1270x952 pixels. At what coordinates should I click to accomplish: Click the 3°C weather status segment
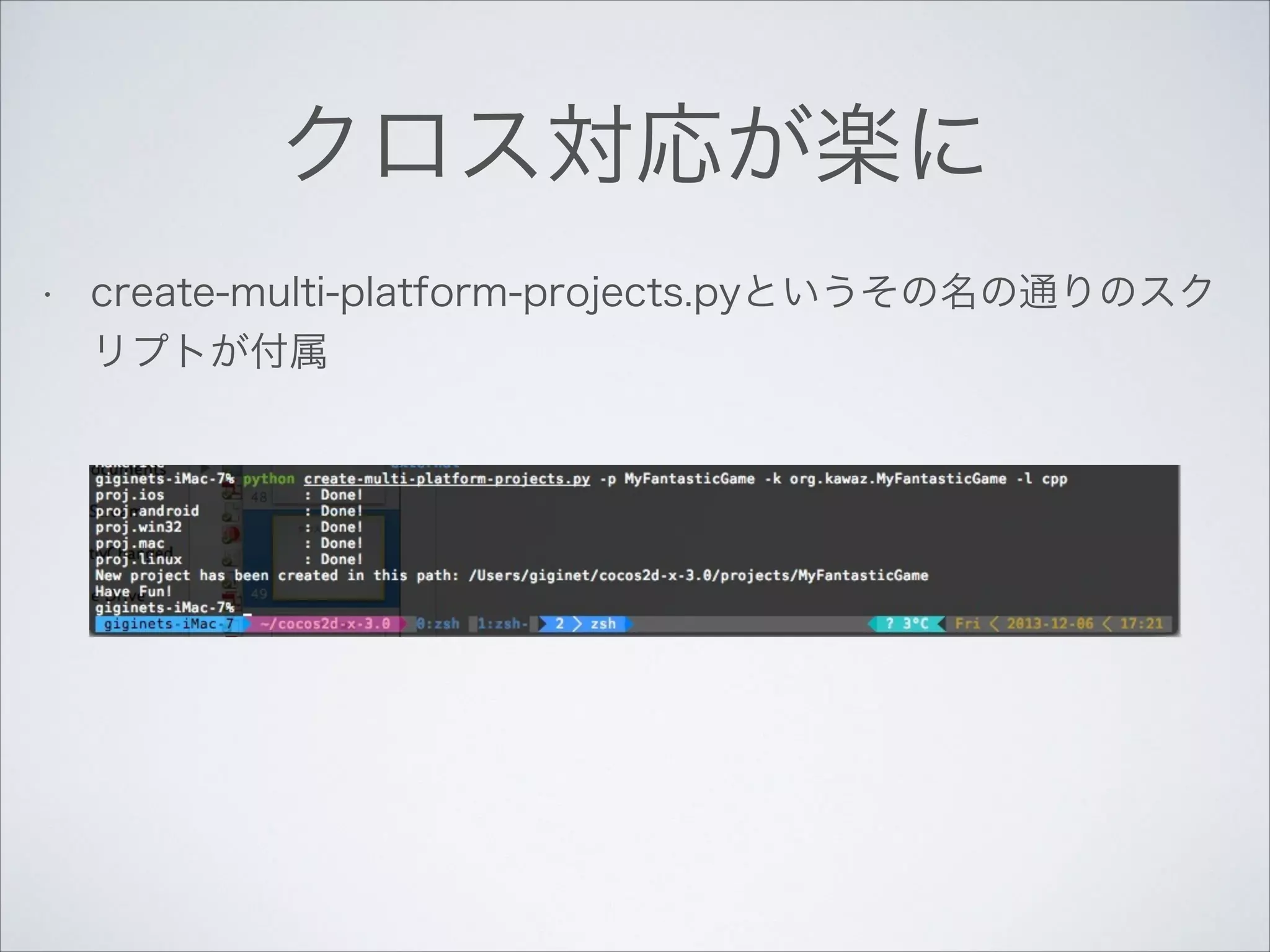(907, 624)
